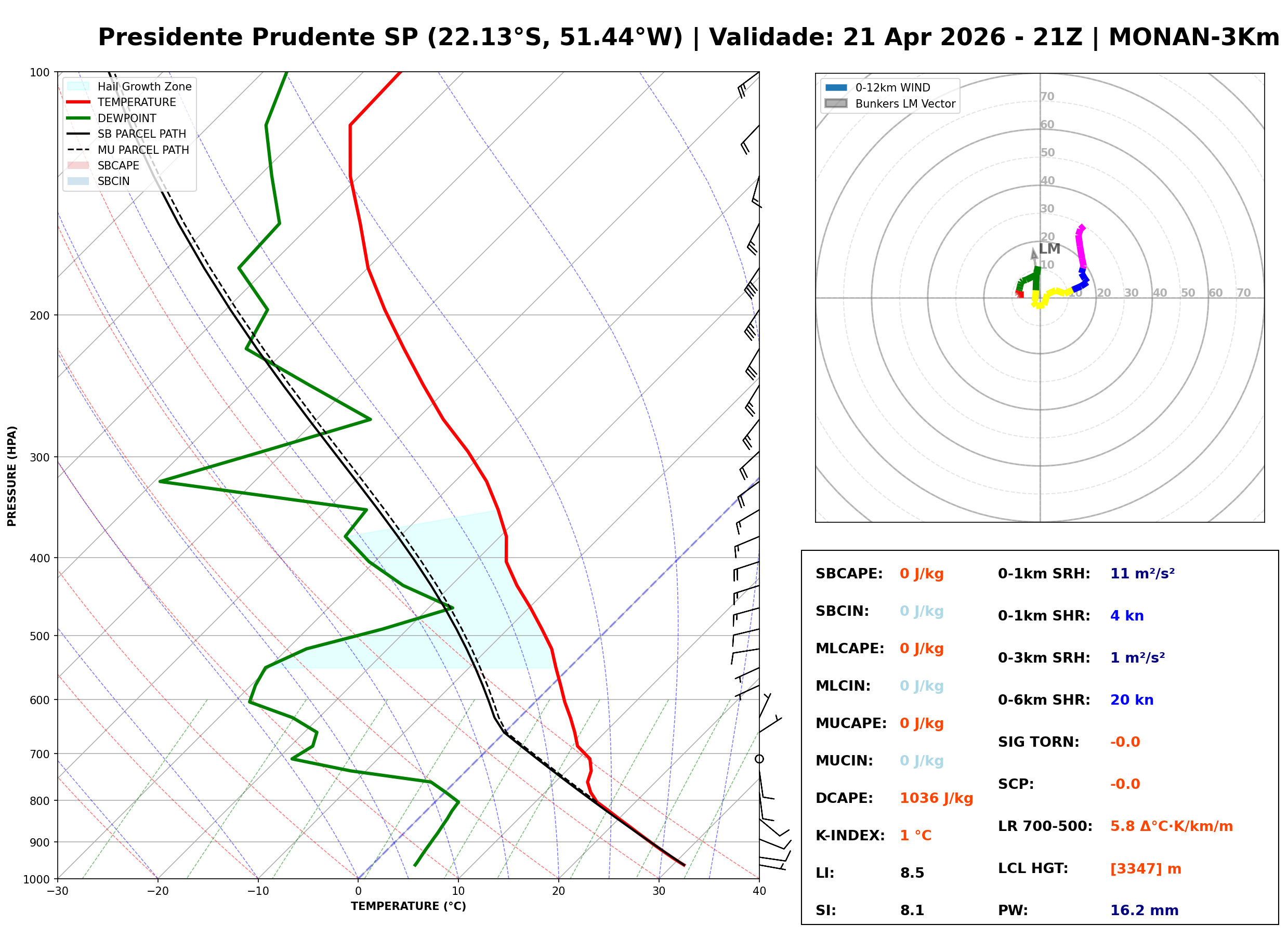
Task: Click the red TEMPERATURE legend line
Action: tap(78, 102)
